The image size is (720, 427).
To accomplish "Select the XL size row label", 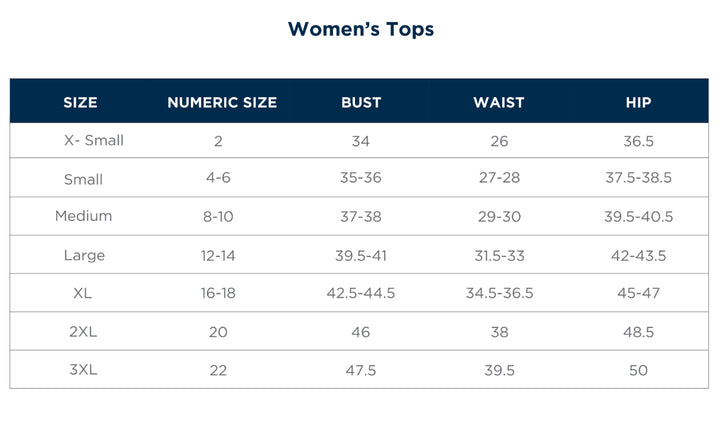I will [x=84, y=293].
